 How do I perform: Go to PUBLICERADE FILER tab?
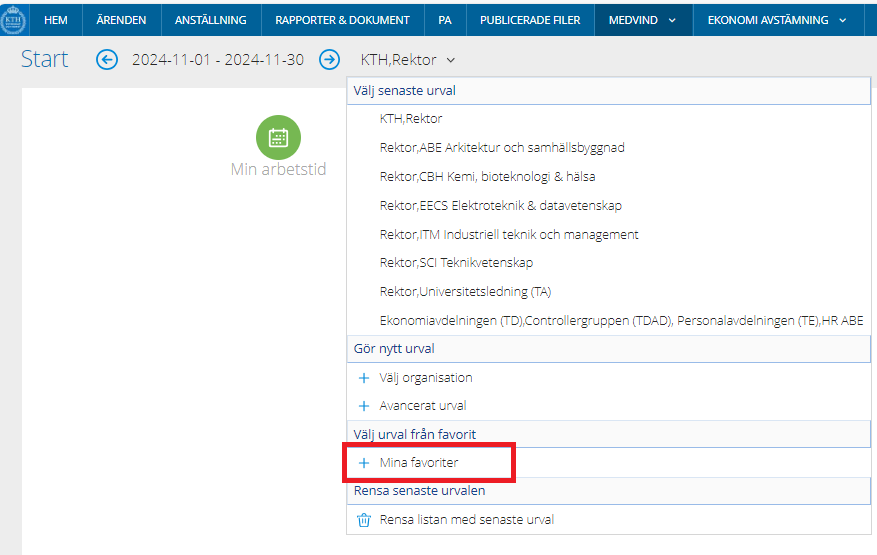pyautogui.click(x=529, y=20)
